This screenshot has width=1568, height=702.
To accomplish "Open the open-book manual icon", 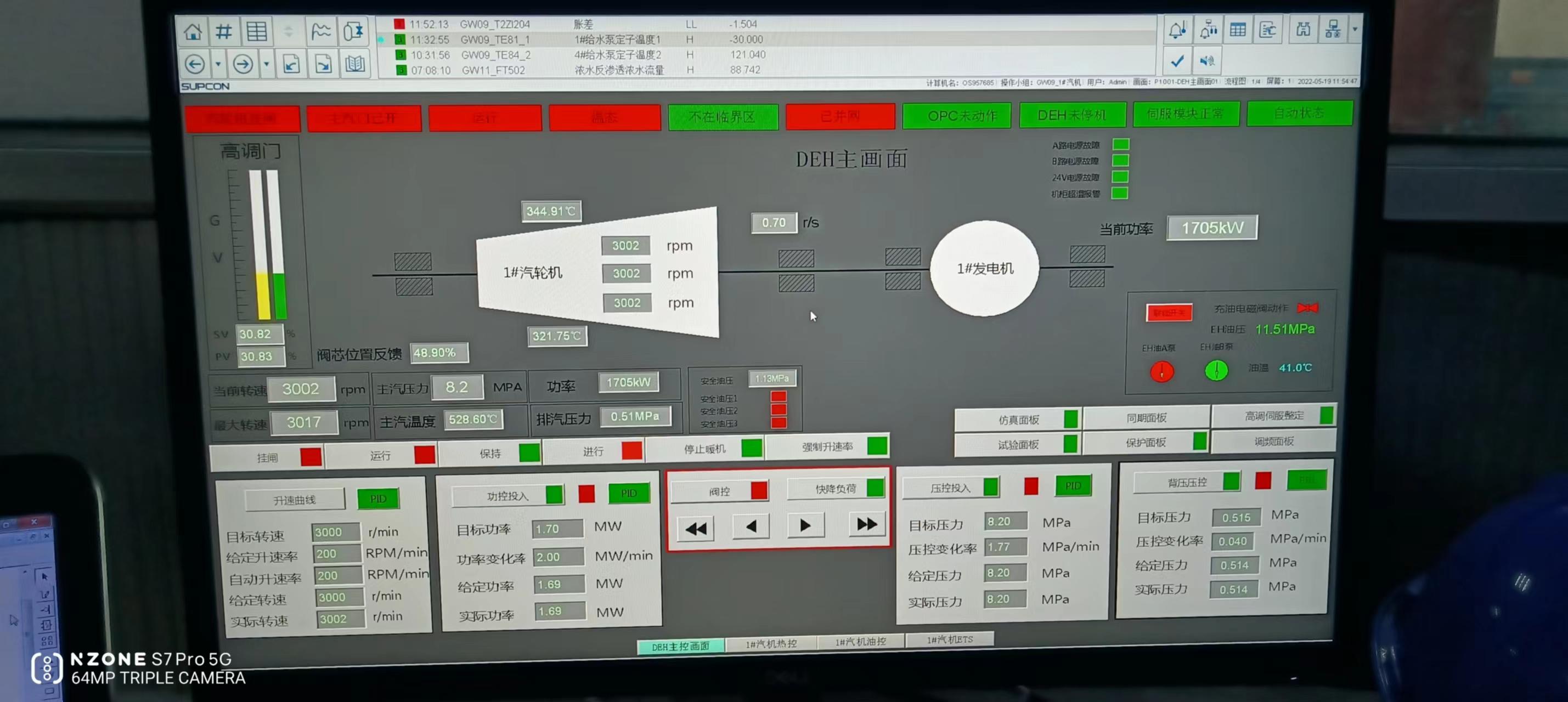I will point(355,63).
